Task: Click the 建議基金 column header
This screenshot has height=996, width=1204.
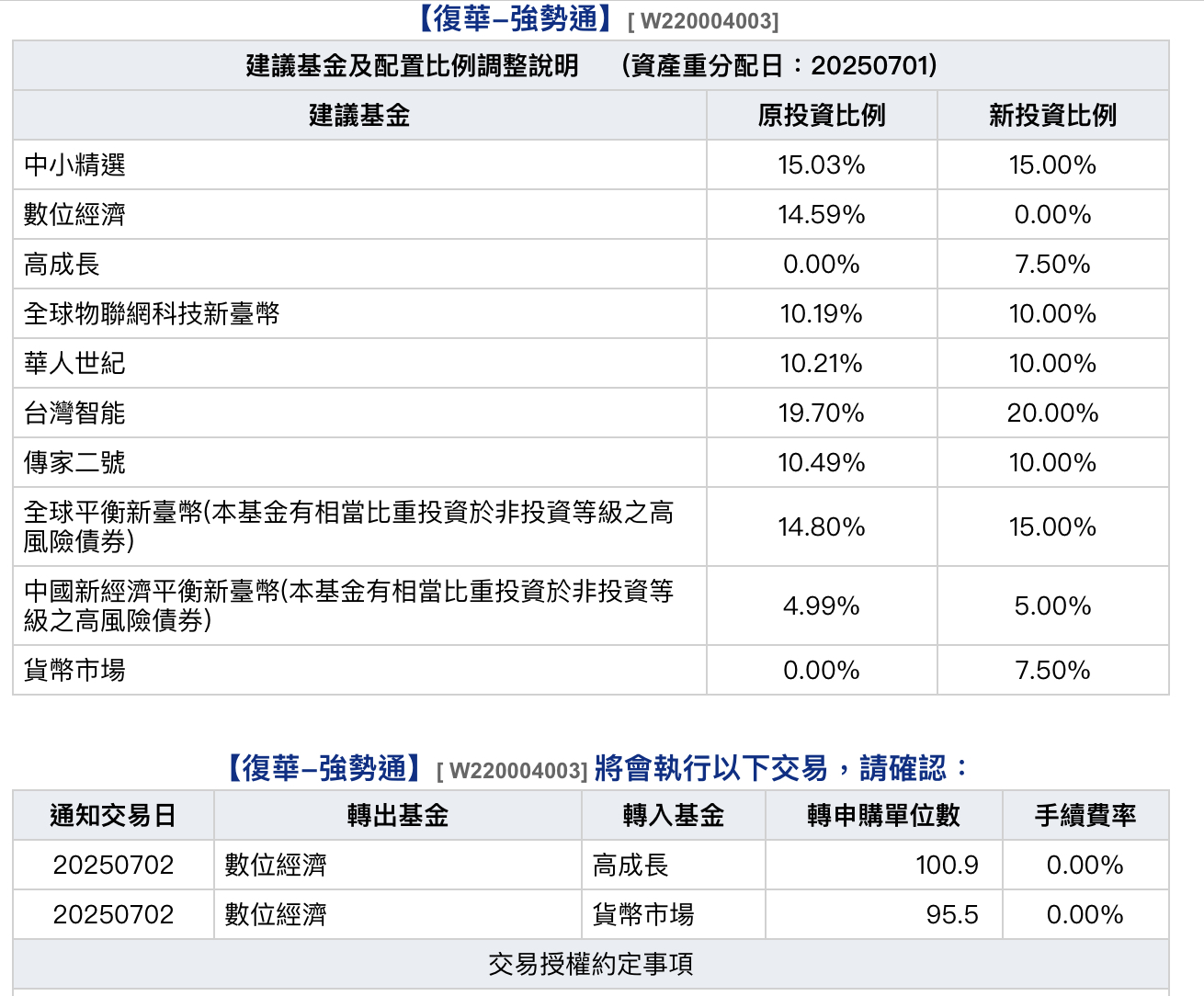Action: click(359, 116)
